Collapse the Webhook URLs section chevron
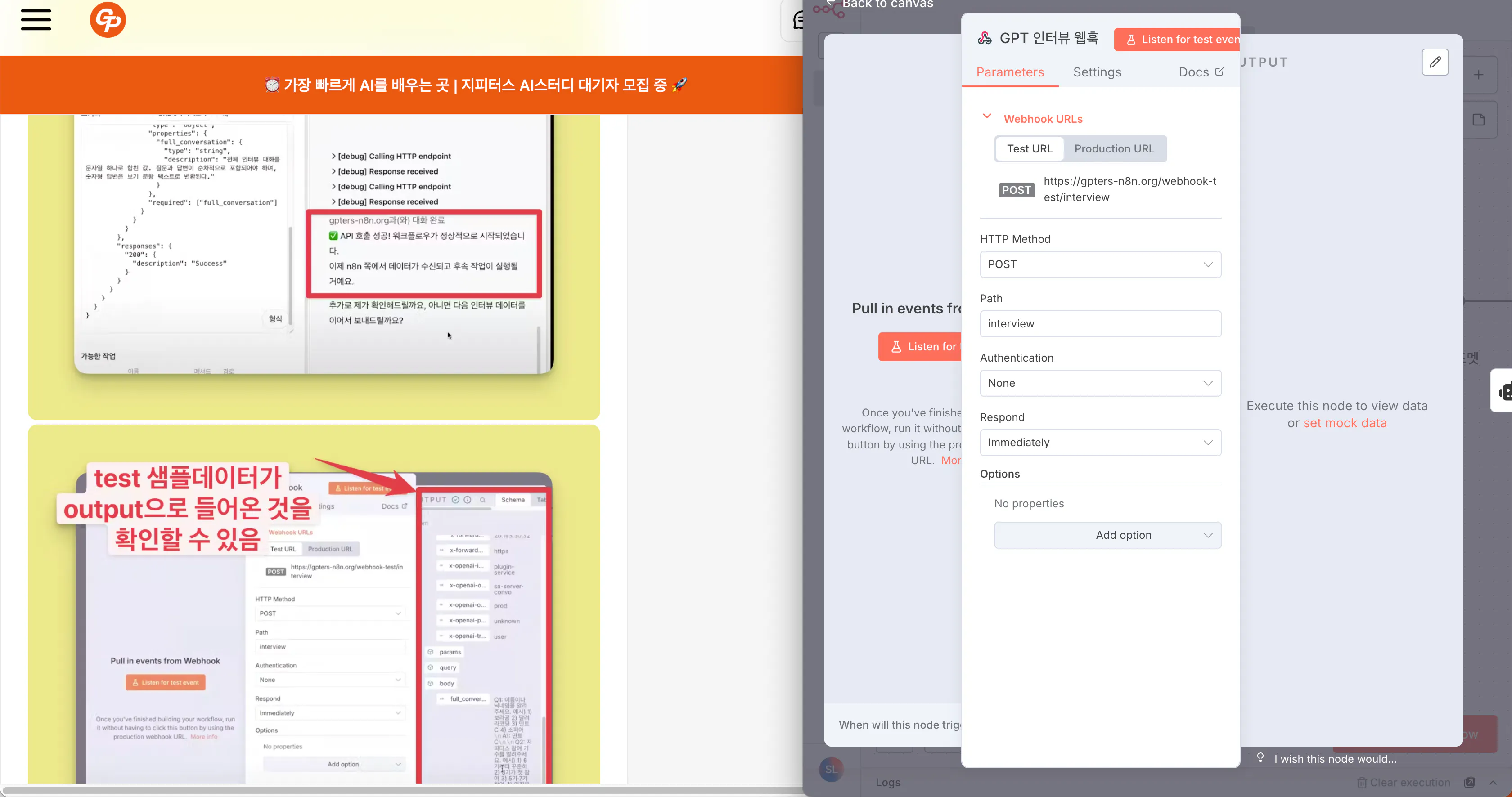Viewport: 1512px width, 797px height. click(987, 116)
